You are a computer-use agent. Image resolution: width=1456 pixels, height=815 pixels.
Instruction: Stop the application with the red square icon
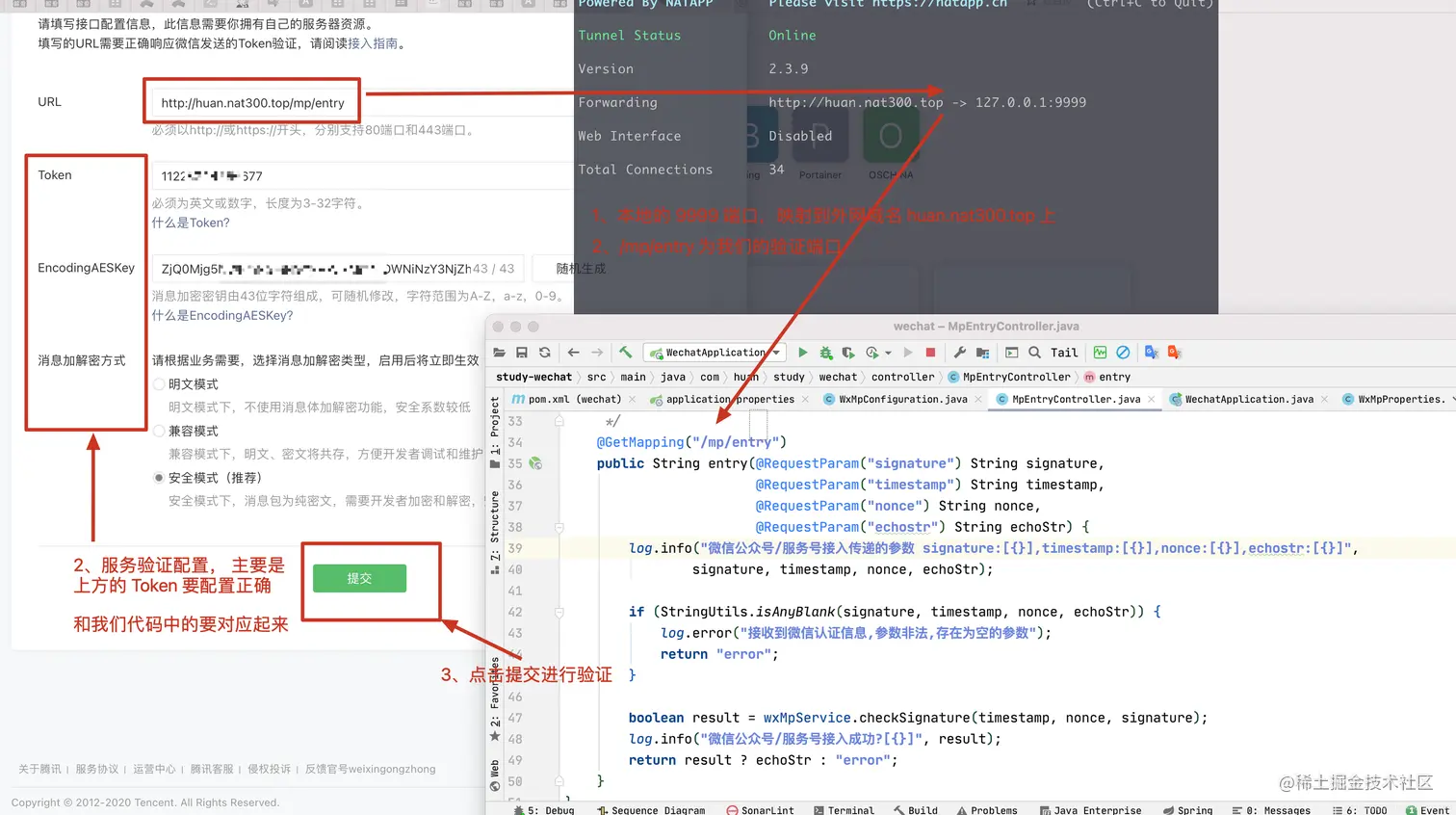pyautogui.click(x=930, y=353)
